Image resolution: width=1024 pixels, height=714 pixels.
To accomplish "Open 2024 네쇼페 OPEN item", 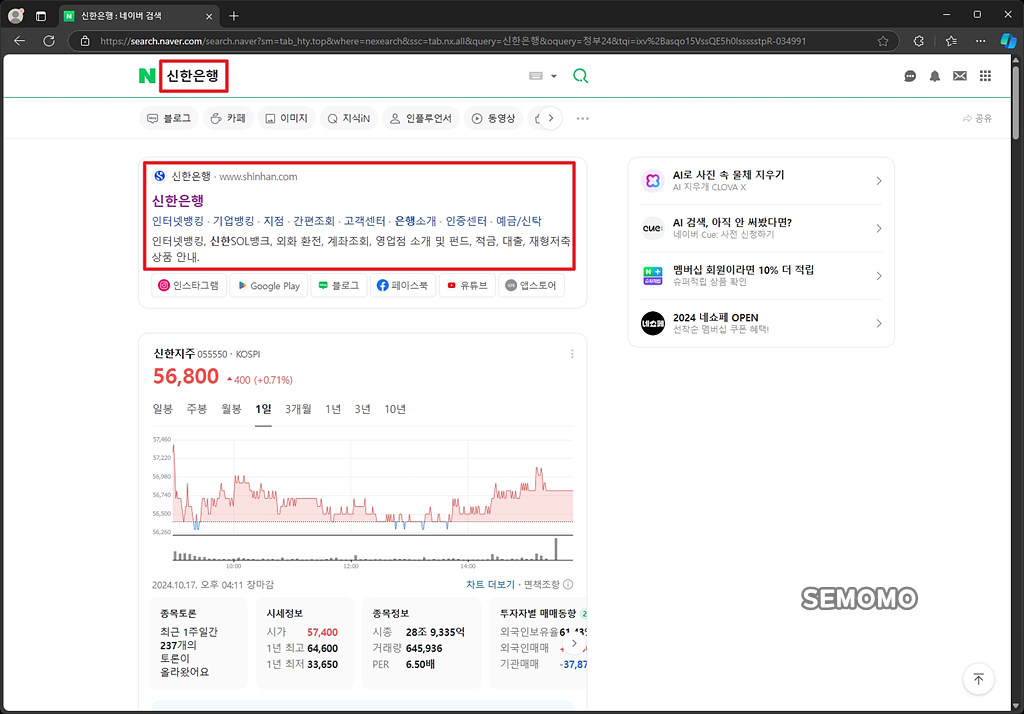I will click(761, 323).
